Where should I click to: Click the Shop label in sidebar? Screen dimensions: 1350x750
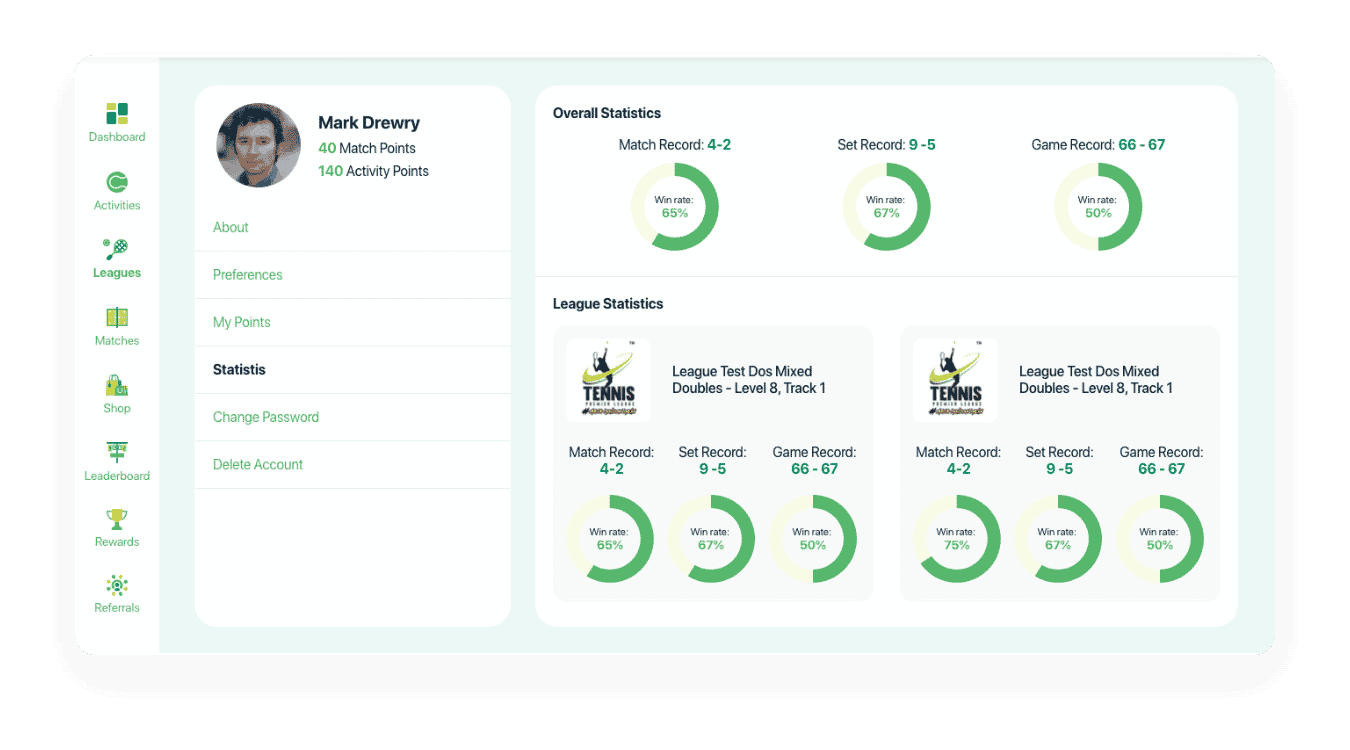[117, 408]
